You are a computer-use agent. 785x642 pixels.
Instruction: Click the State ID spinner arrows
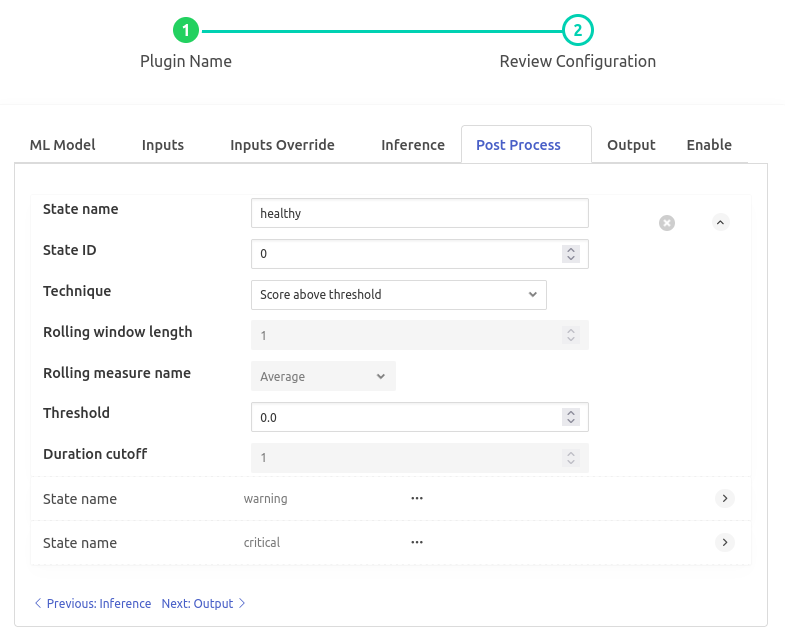coord(571,254)
